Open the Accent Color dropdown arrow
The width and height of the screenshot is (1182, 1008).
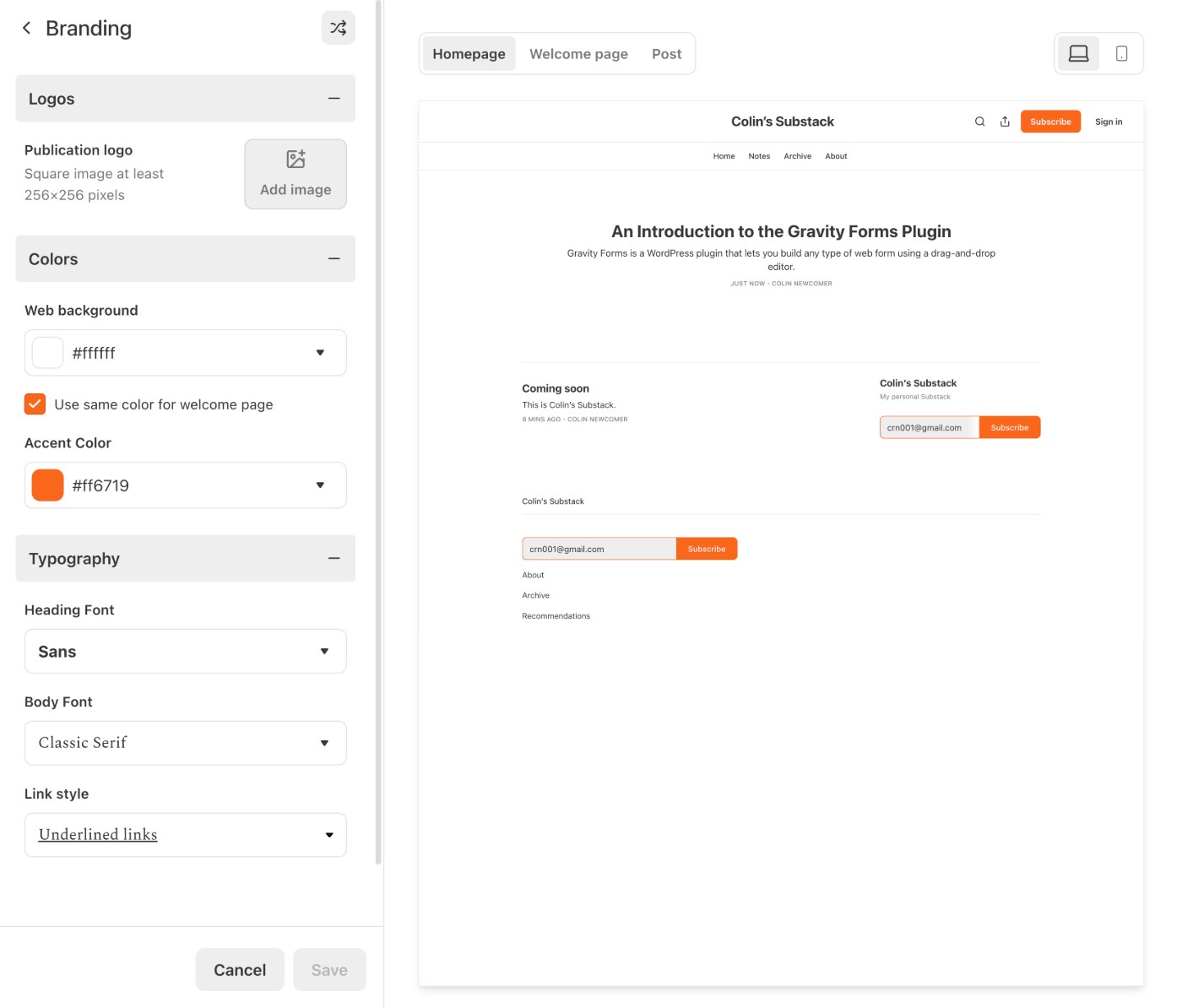click(x=320, y=485)
